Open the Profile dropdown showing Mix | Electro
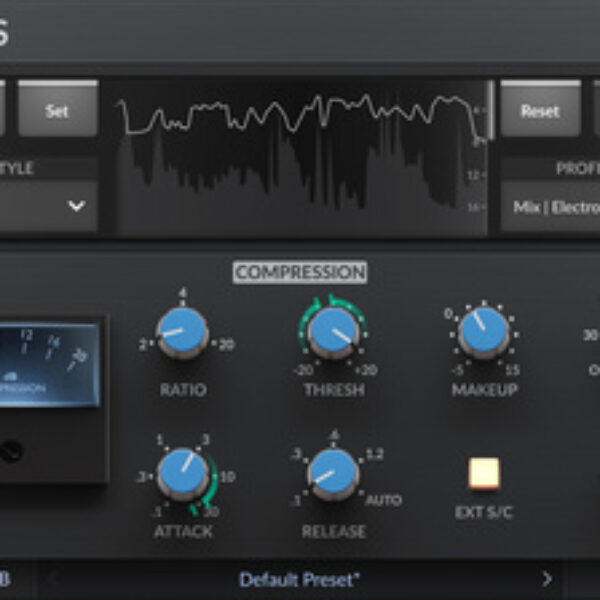The width and height of the screenshot is (600, 600). (551, 207)
